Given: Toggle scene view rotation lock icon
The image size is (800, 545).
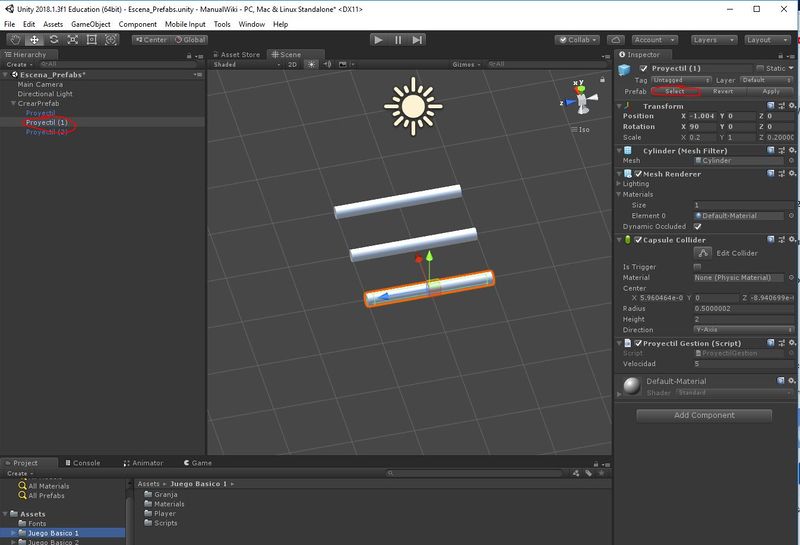Looking at the screenshot, I should click(602, 80).
